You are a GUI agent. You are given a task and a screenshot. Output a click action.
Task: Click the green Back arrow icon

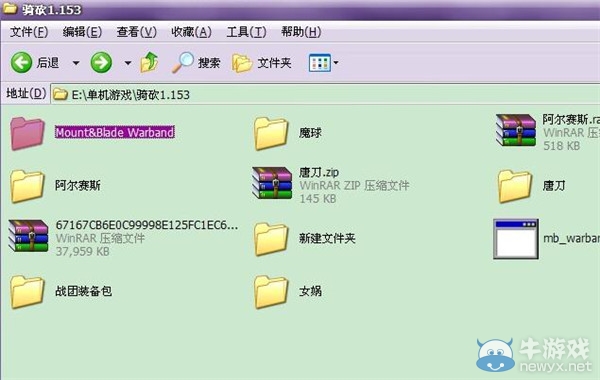[x=21, y=62]
